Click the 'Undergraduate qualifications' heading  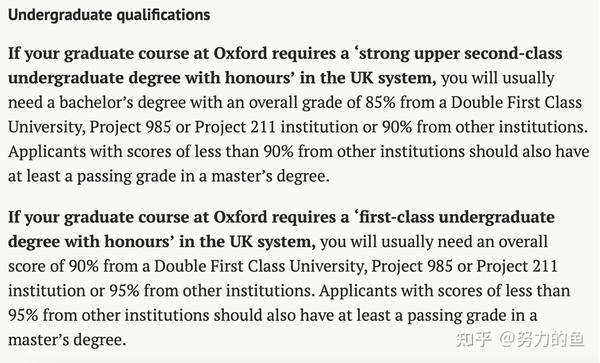(109, 15)
